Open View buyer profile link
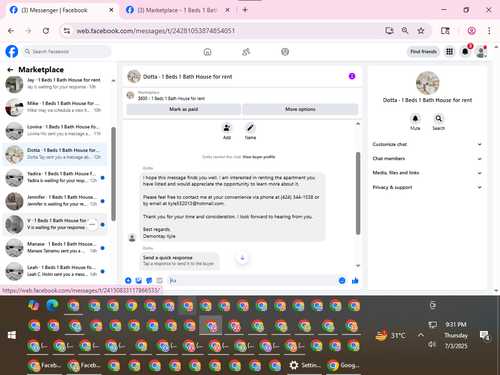Viewport: 500px width, 375px height. tap(259, 157)
